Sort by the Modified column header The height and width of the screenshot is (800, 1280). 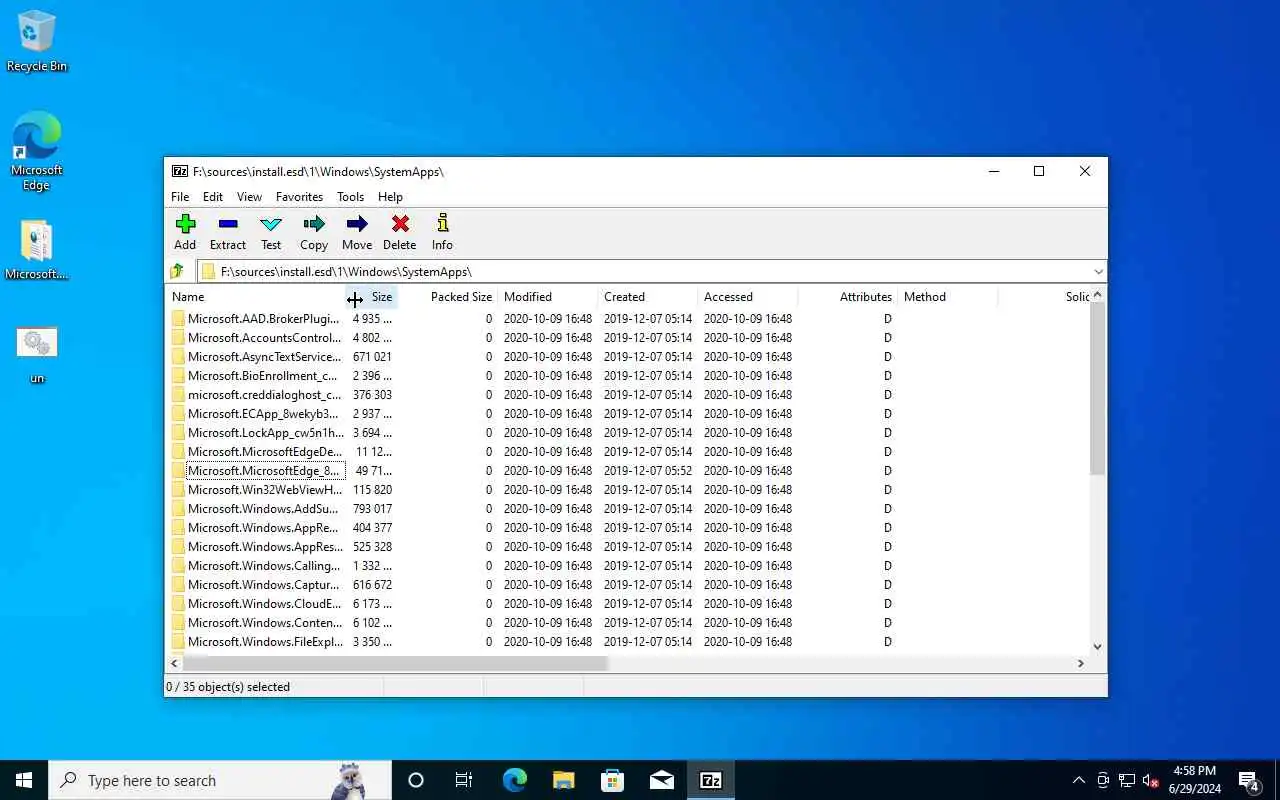coord(548,297)
